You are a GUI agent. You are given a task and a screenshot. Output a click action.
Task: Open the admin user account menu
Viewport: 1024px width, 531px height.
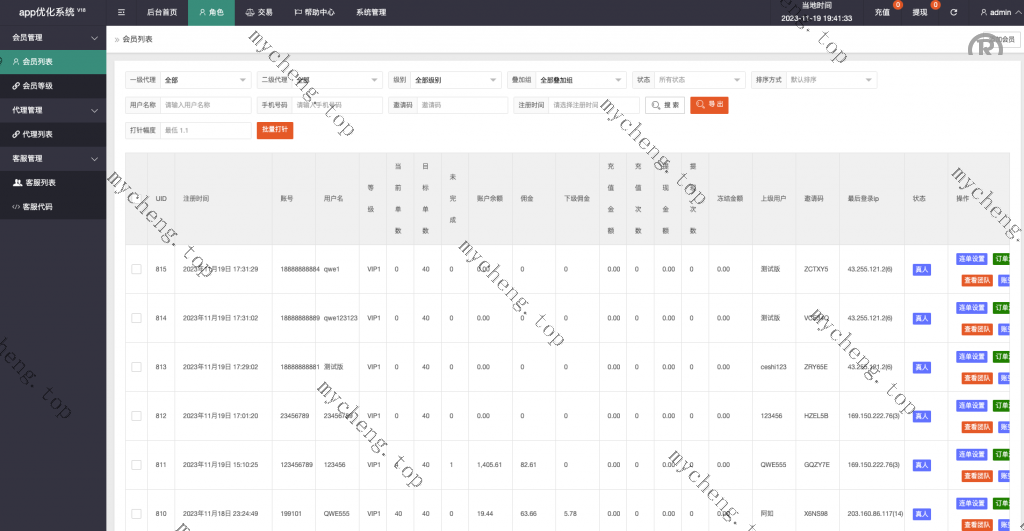click(x=994, y=13)
